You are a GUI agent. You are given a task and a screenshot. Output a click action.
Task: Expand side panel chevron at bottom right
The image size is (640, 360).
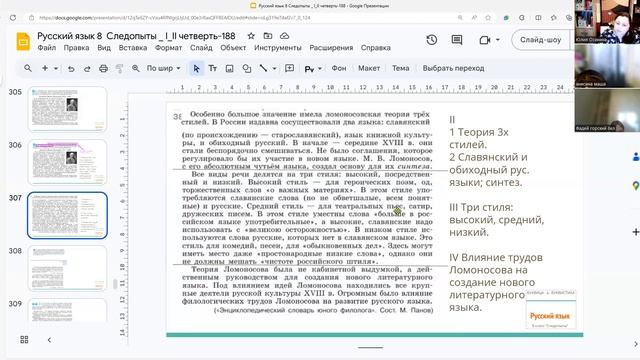[x=636, y=345]
